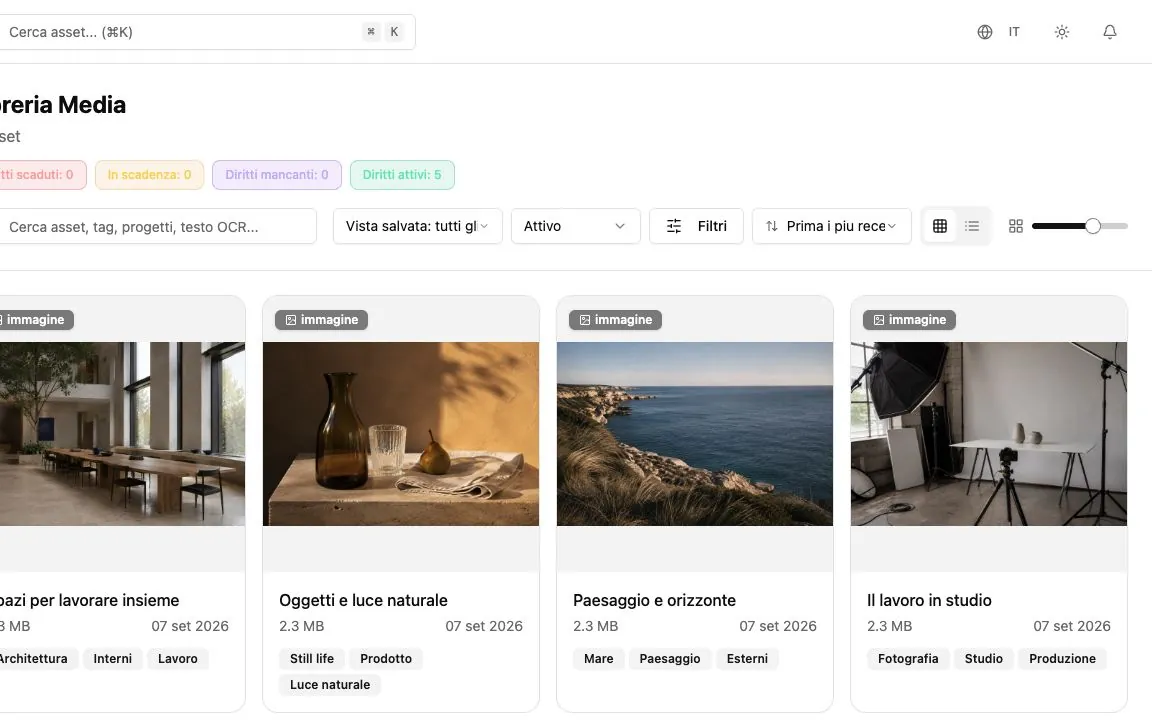Click the 'Prodotto' tag

(x=386, y=658)
